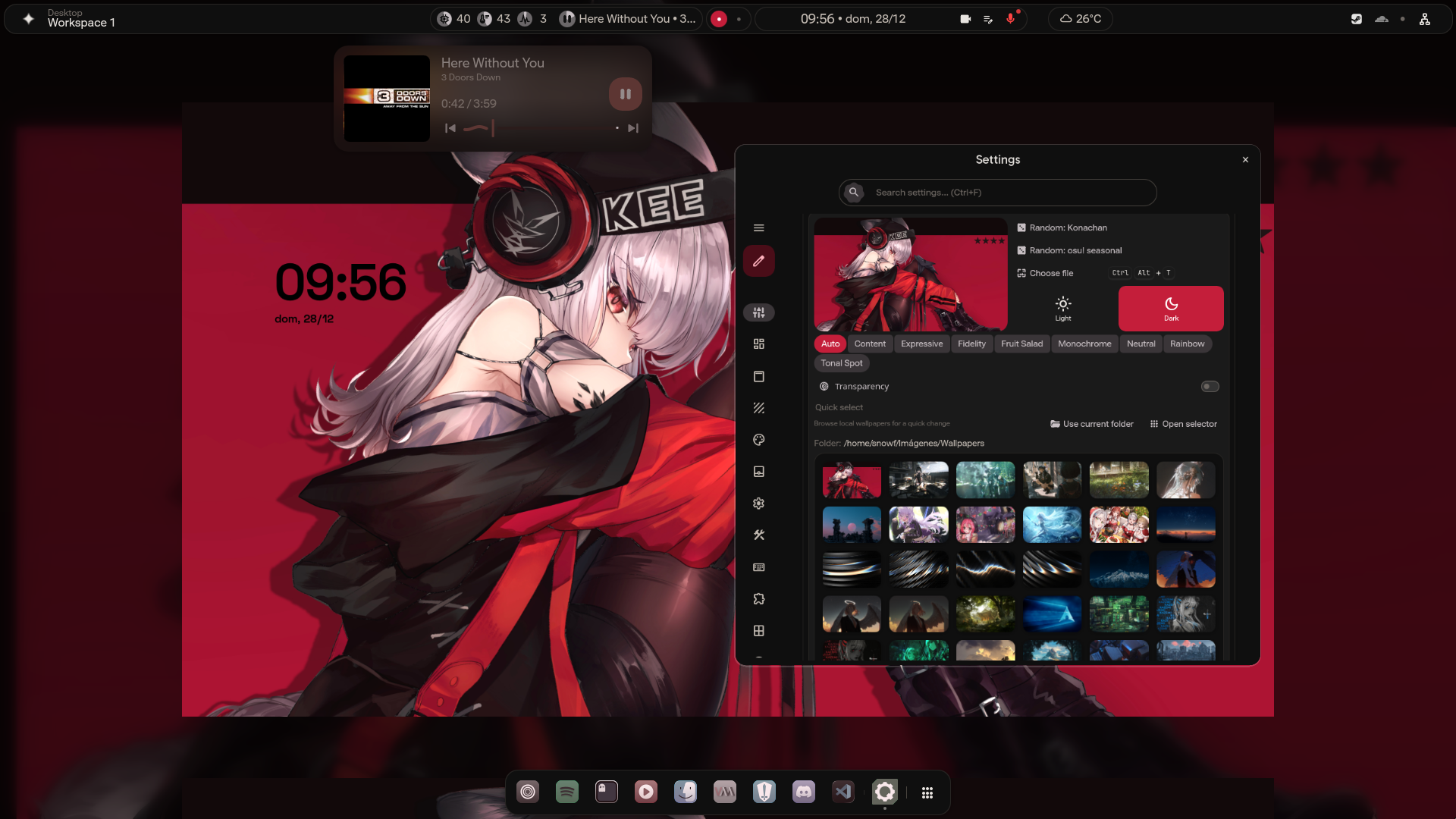Select the pencil wallpaper editor icon in sidebar

coord(759,260)
